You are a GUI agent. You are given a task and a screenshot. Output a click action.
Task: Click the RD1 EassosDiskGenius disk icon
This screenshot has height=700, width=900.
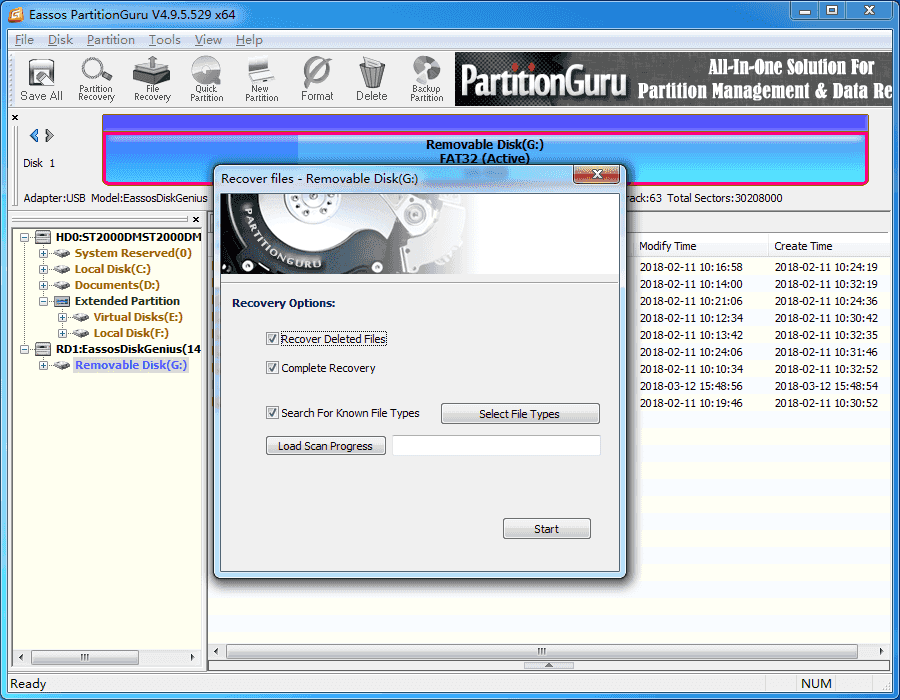tap(43, 349)
